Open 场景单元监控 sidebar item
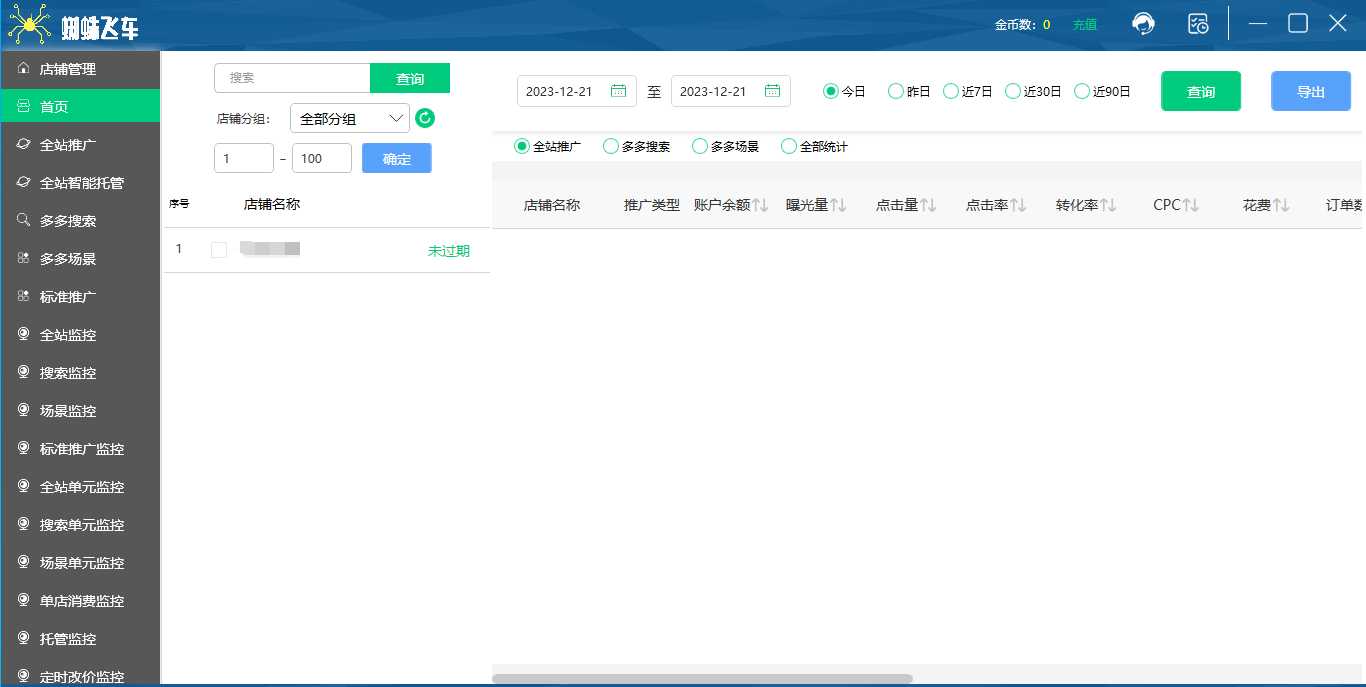The width and height of the screenshot is (1366, 687). click(80, 563)
